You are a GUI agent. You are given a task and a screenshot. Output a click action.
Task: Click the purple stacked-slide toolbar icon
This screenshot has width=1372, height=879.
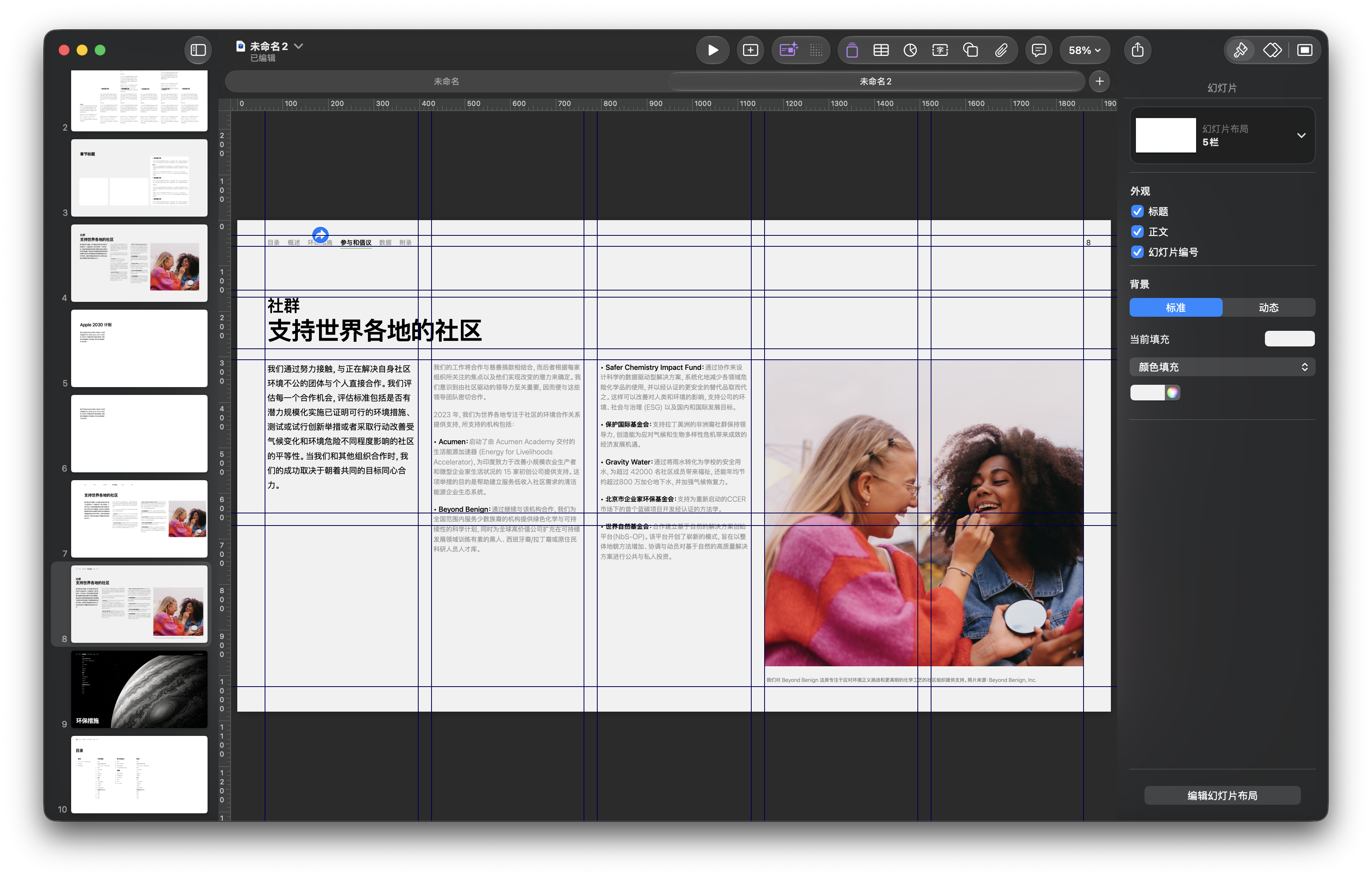point(851,50)
